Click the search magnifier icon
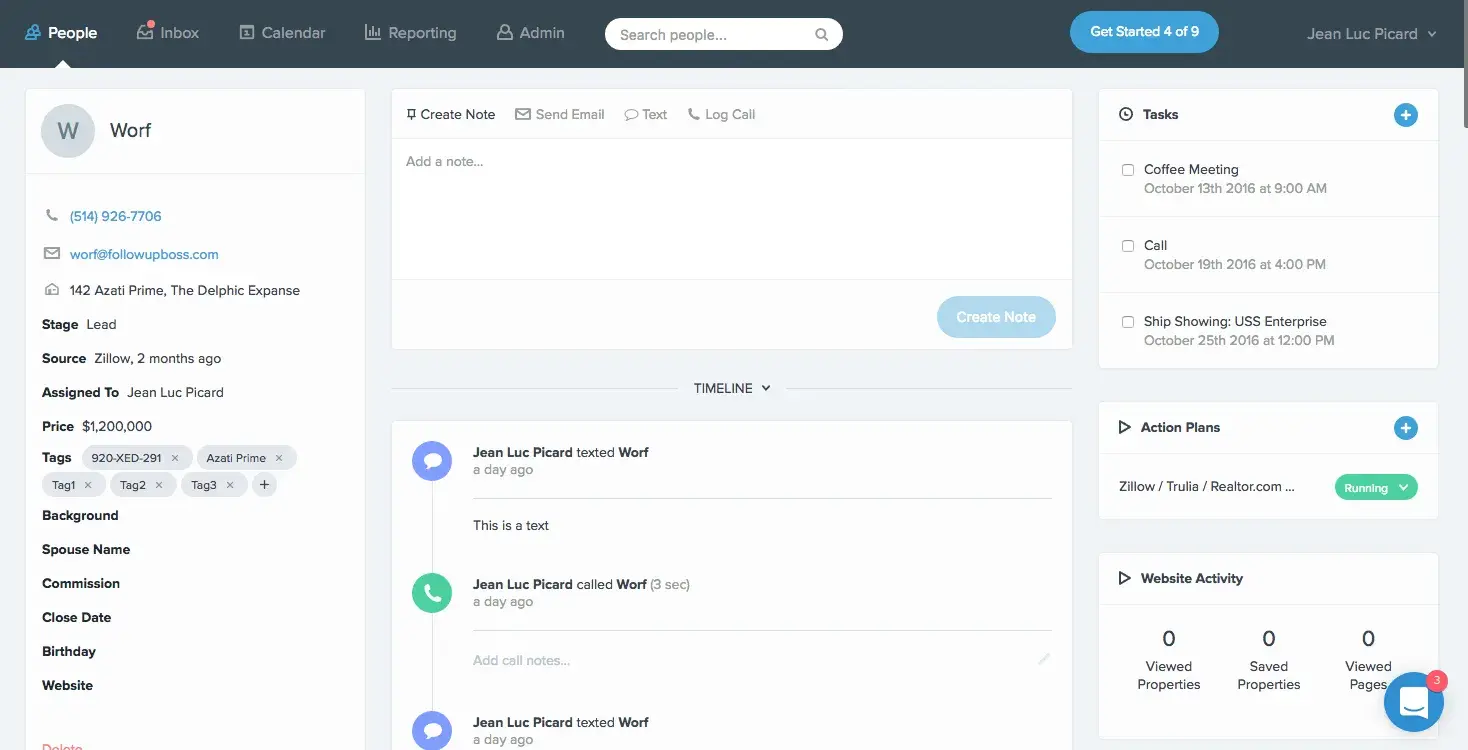The image size is (1468, 750). 820,34
